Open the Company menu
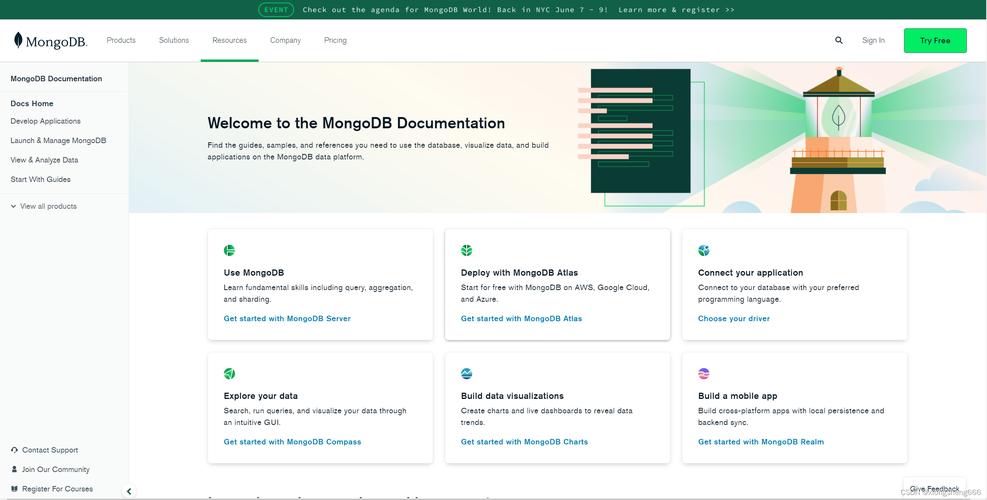 285,40
